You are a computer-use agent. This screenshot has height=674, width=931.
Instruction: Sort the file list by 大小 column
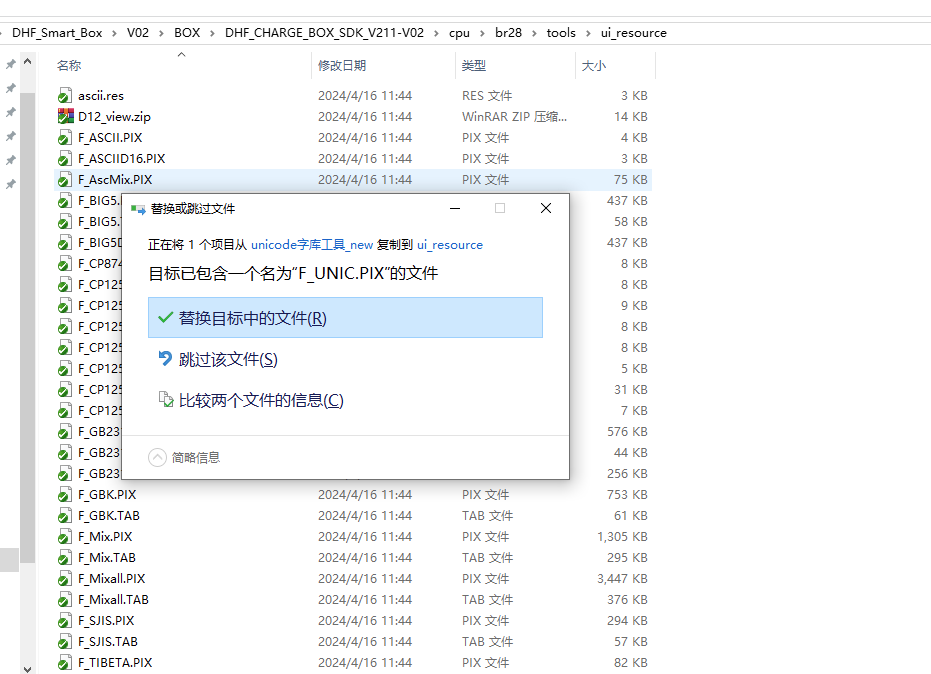[x=594, y=65]
